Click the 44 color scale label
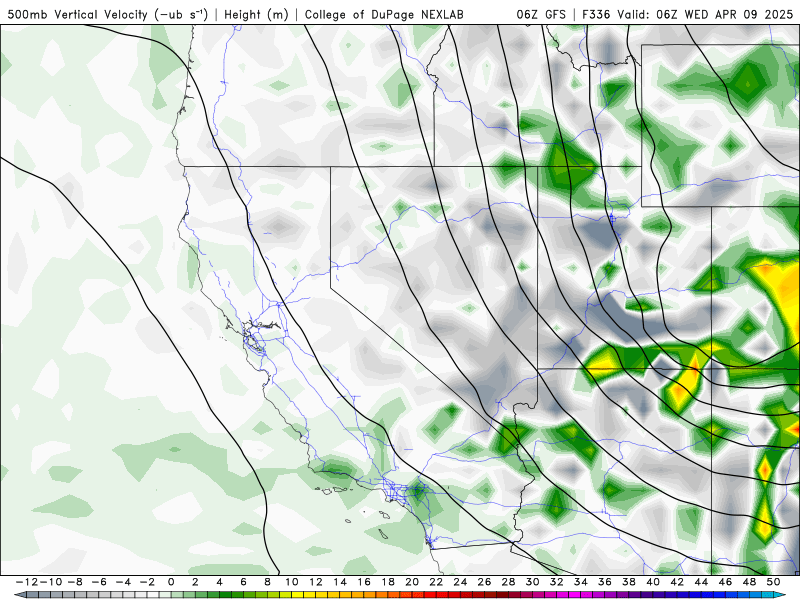 (702, 582)
